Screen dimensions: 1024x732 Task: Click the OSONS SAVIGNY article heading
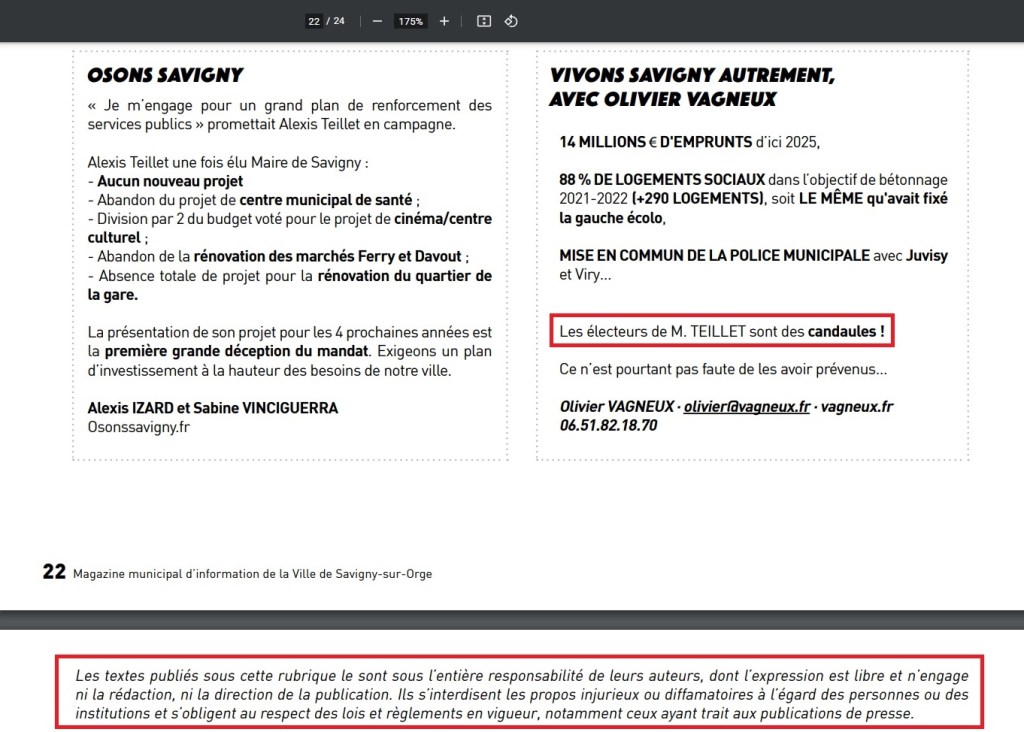(165, 74)
